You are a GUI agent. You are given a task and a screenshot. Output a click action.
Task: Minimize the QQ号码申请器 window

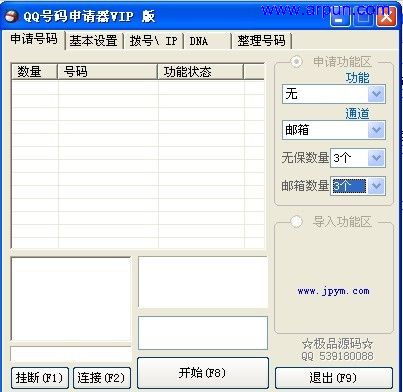click(340, 17)
